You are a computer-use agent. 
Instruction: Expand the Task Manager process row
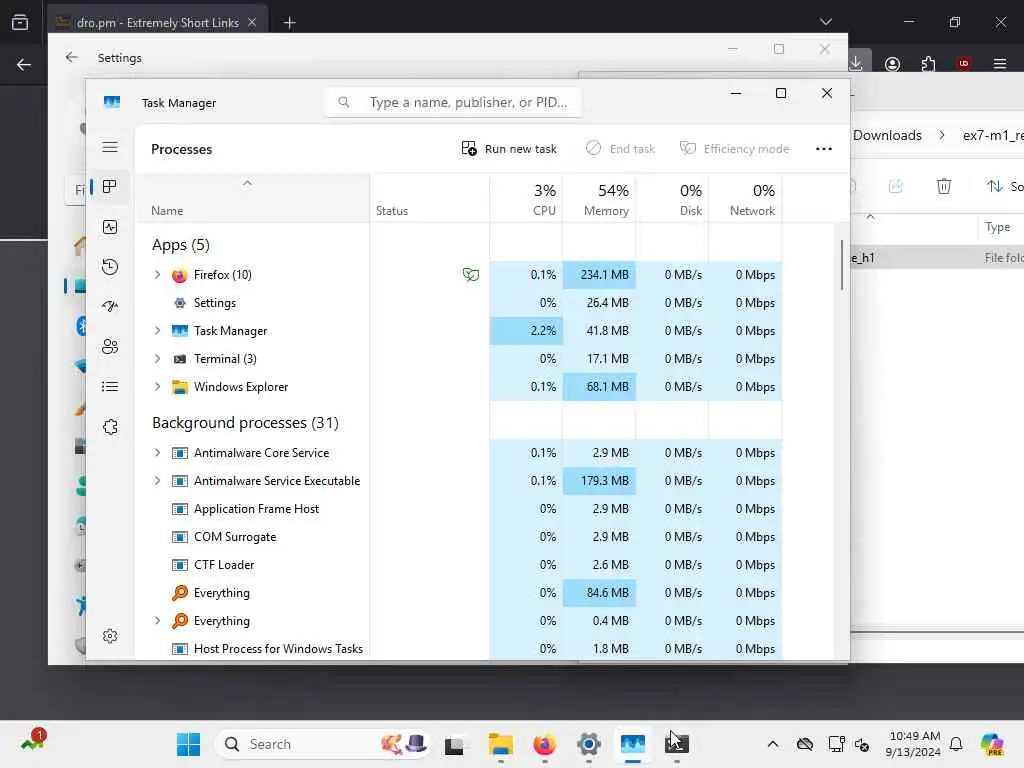(157, 331)
